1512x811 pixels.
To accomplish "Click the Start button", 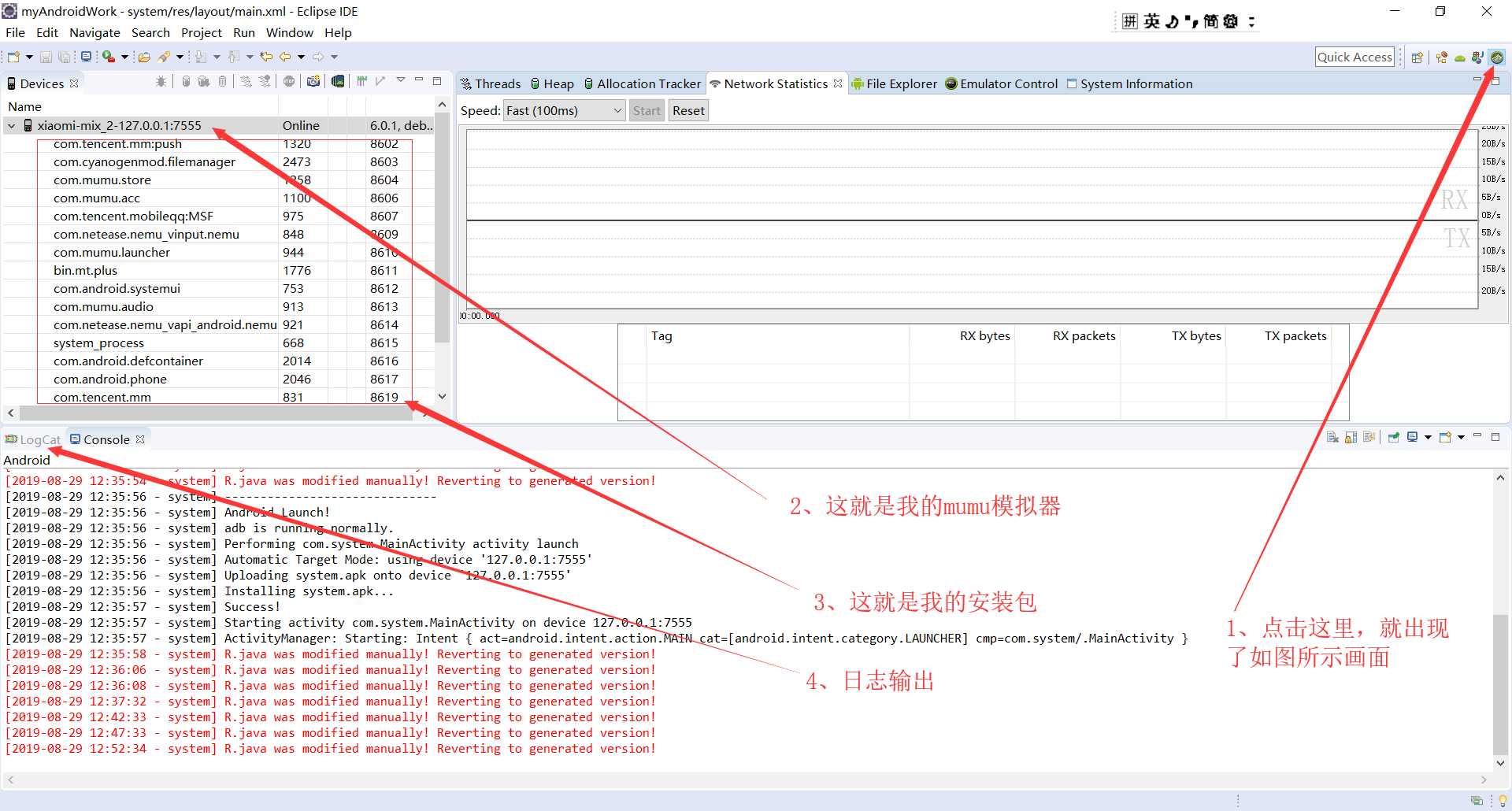I will pyautogui.click(x=647, y=111).
